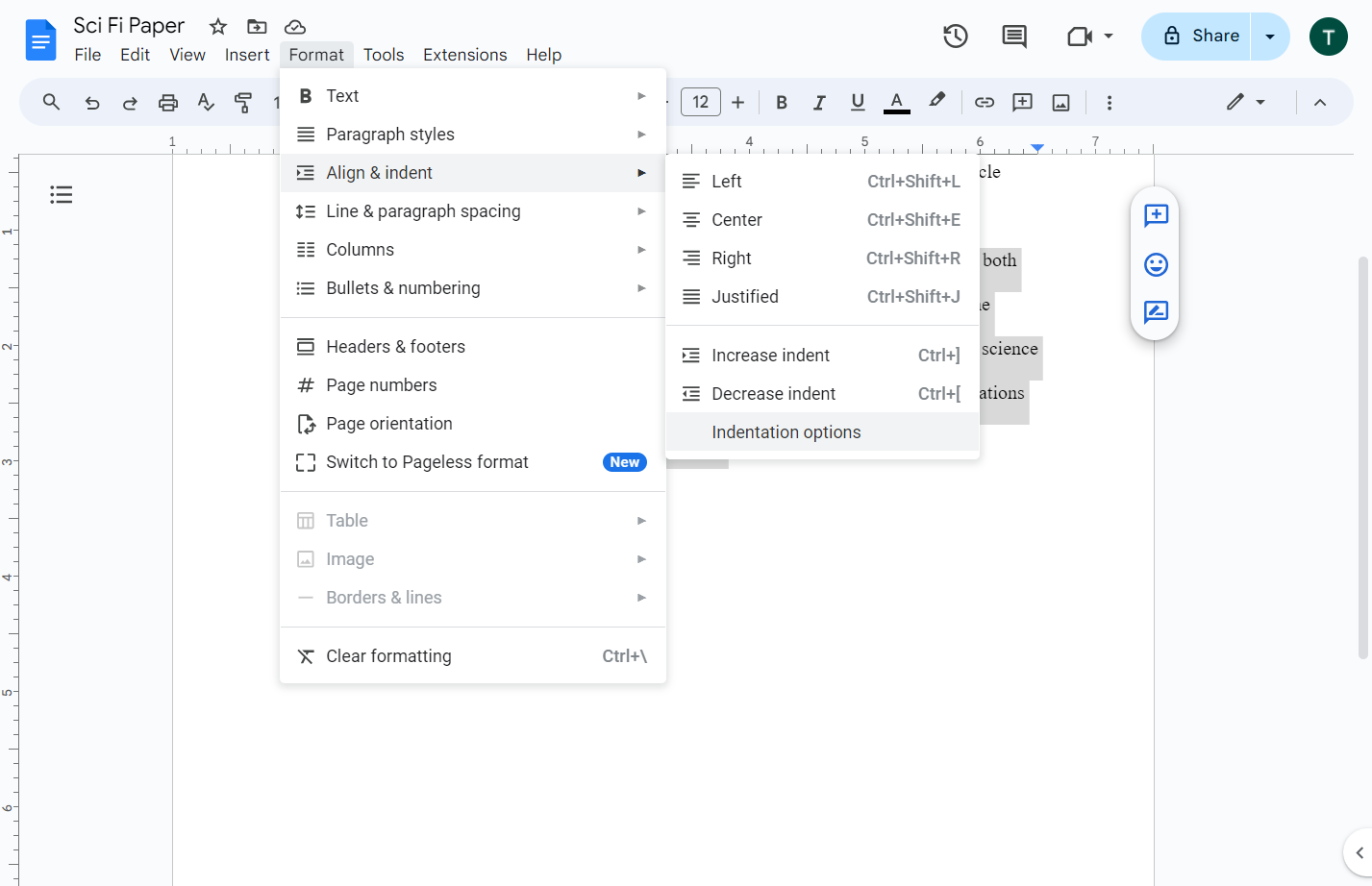Viewport: 1372px width, 886px height.
Task: Open text color picker
Action: [896, 102]
